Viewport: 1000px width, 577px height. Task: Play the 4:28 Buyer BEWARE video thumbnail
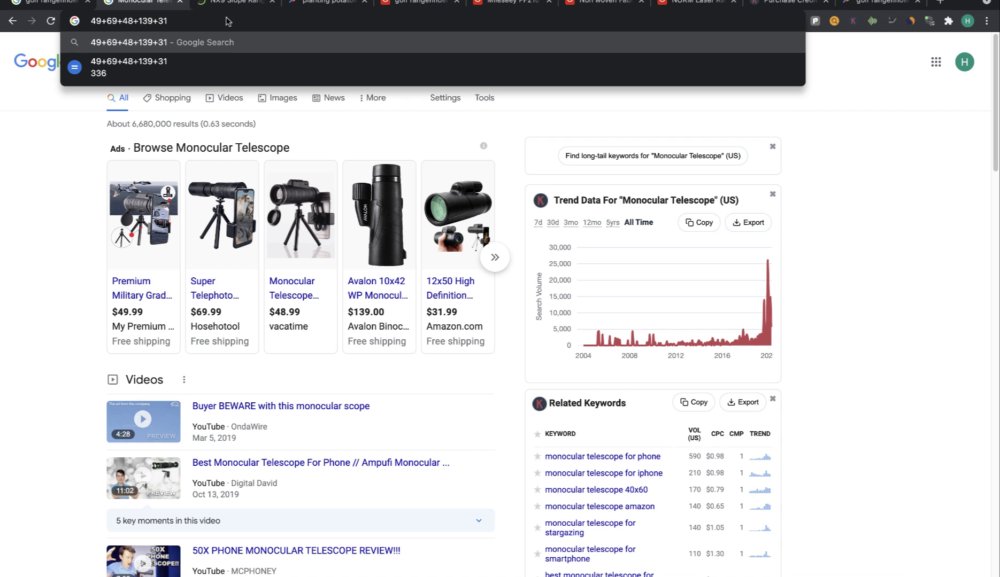pyautogui.click(x=143, y=421)
